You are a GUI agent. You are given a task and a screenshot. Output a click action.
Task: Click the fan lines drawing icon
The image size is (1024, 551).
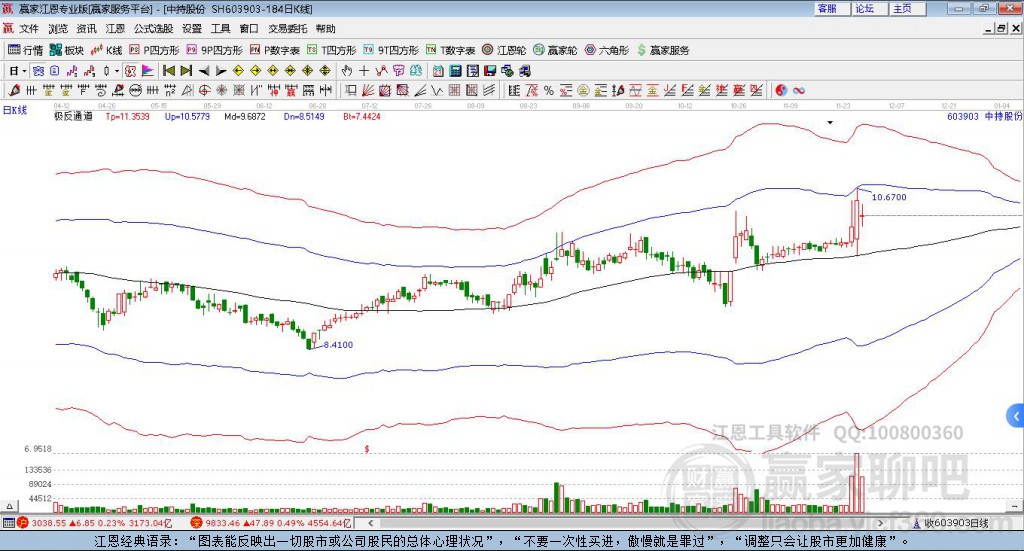(x=368, y=91)
